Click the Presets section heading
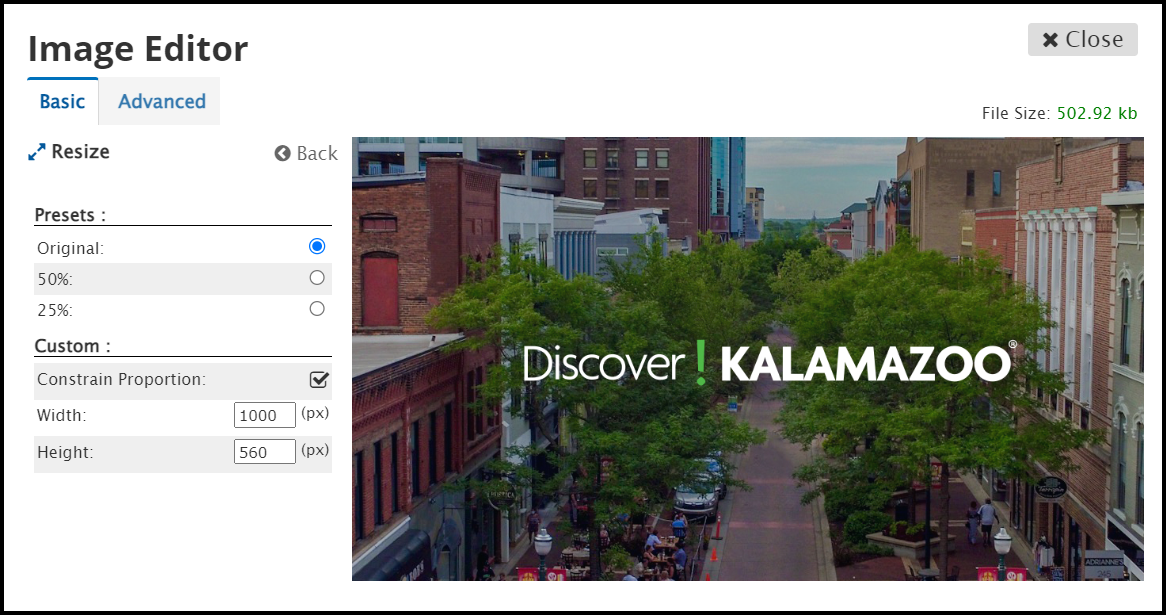Viewport: 1166px width, 615px height. (x=70, y=215)
